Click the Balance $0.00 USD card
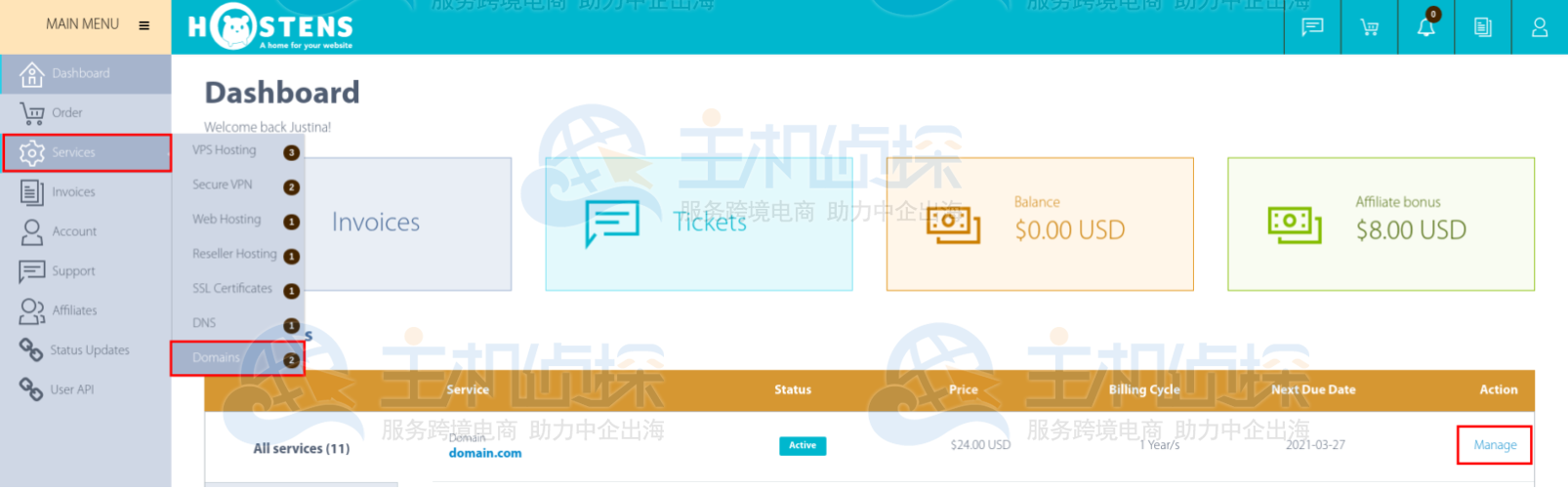This screenshot has height=489, width=1568. [1039, 224]
